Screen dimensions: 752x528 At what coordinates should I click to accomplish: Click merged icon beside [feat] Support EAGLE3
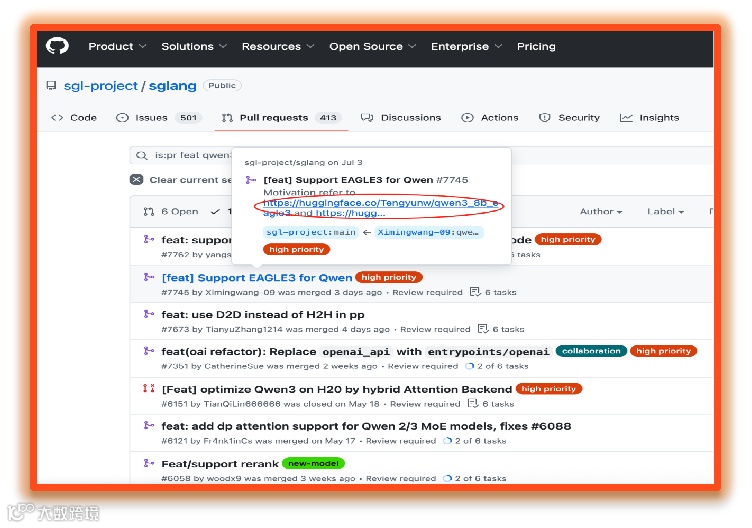click(x=149, y=277)
